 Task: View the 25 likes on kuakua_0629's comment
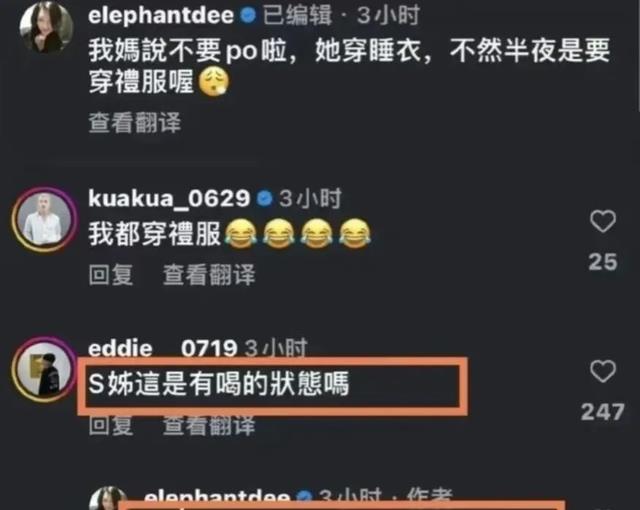click(603, 262)
